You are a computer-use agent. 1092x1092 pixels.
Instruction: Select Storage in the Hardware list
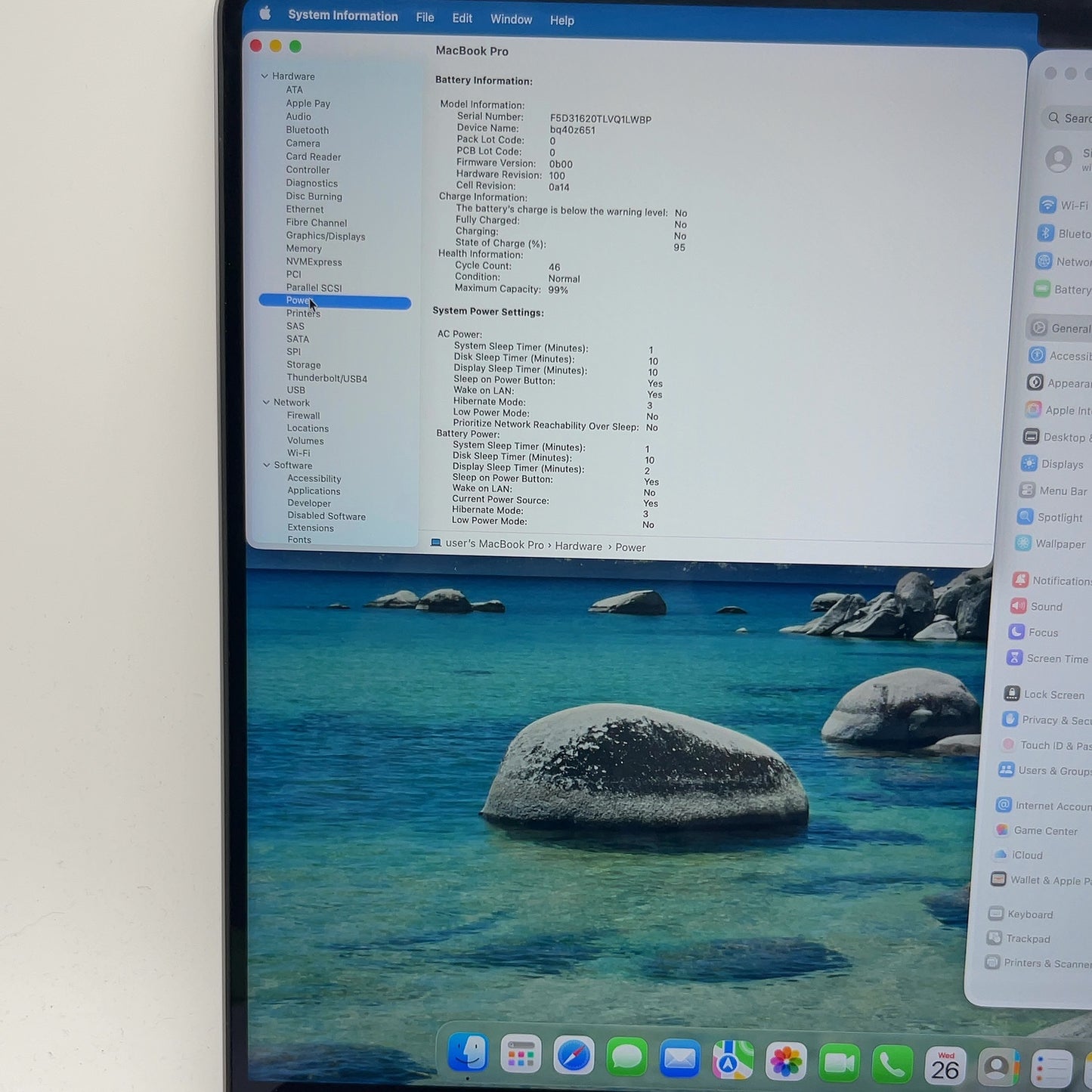click(304, 365)
